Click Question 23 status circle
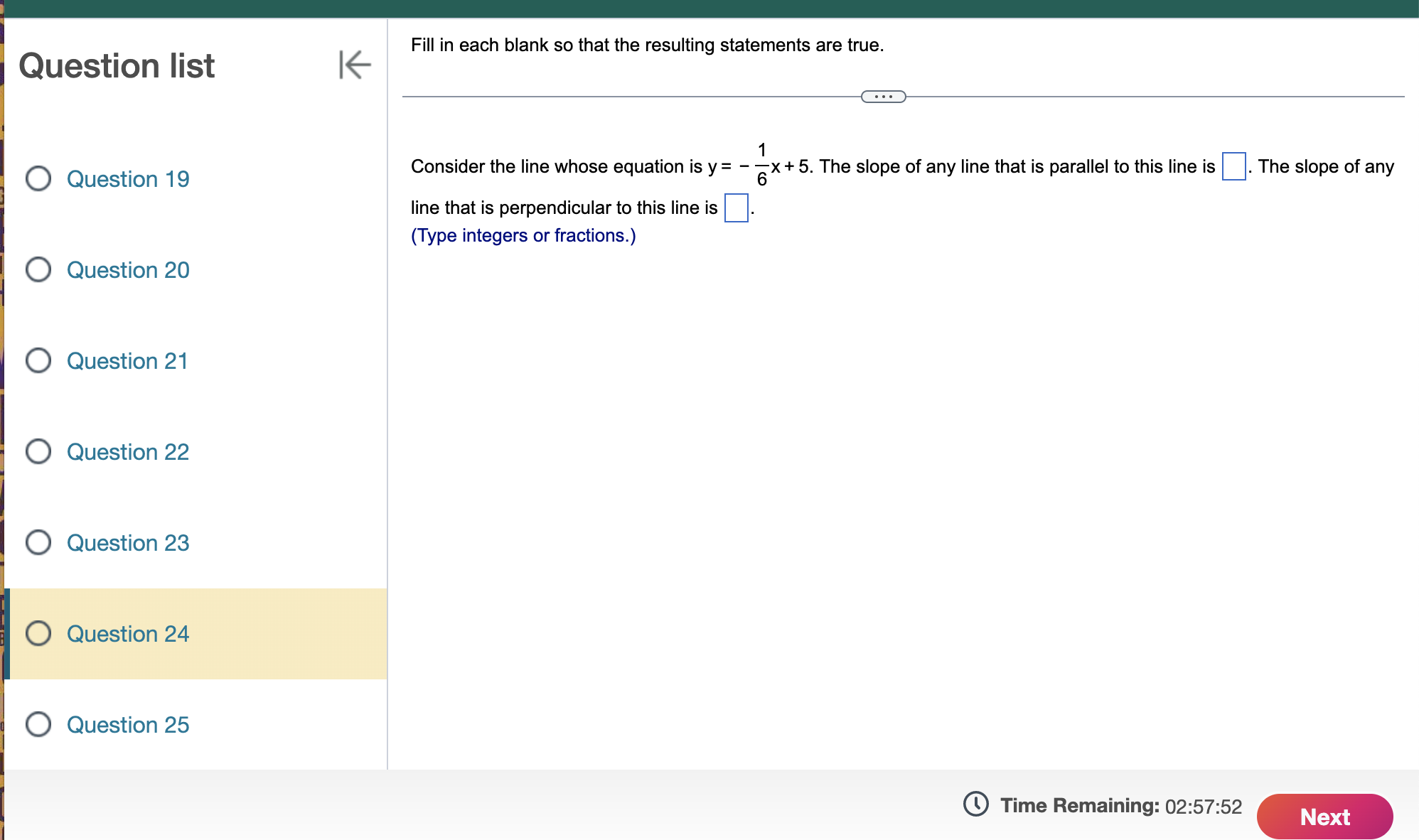The width and height of the screenshot is (1419, 840). 38,542
